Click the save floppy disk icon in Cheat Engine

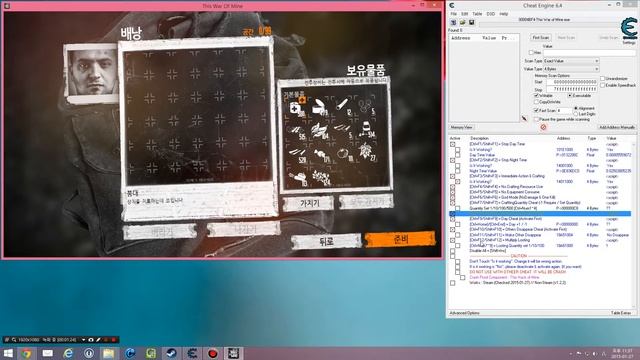point(471,22)
